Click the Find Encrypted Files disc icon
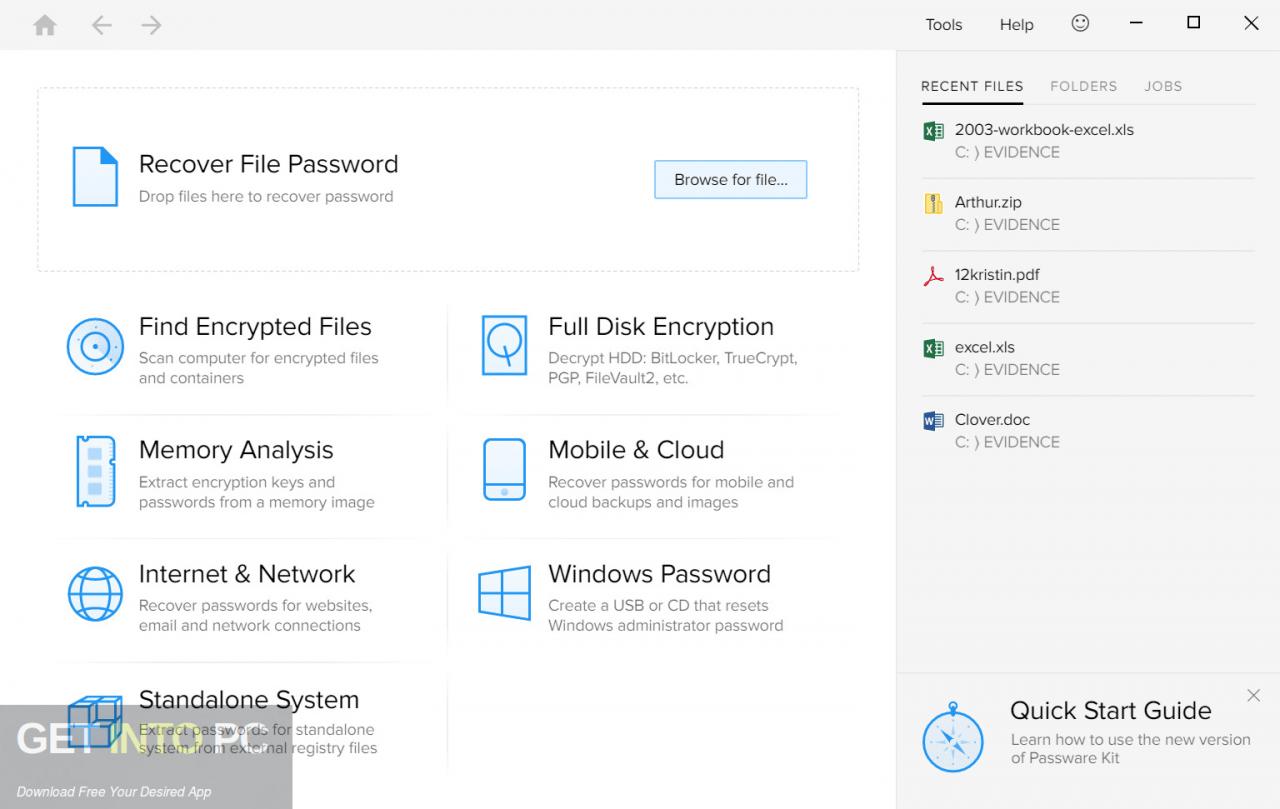 (x=95, y=346)
